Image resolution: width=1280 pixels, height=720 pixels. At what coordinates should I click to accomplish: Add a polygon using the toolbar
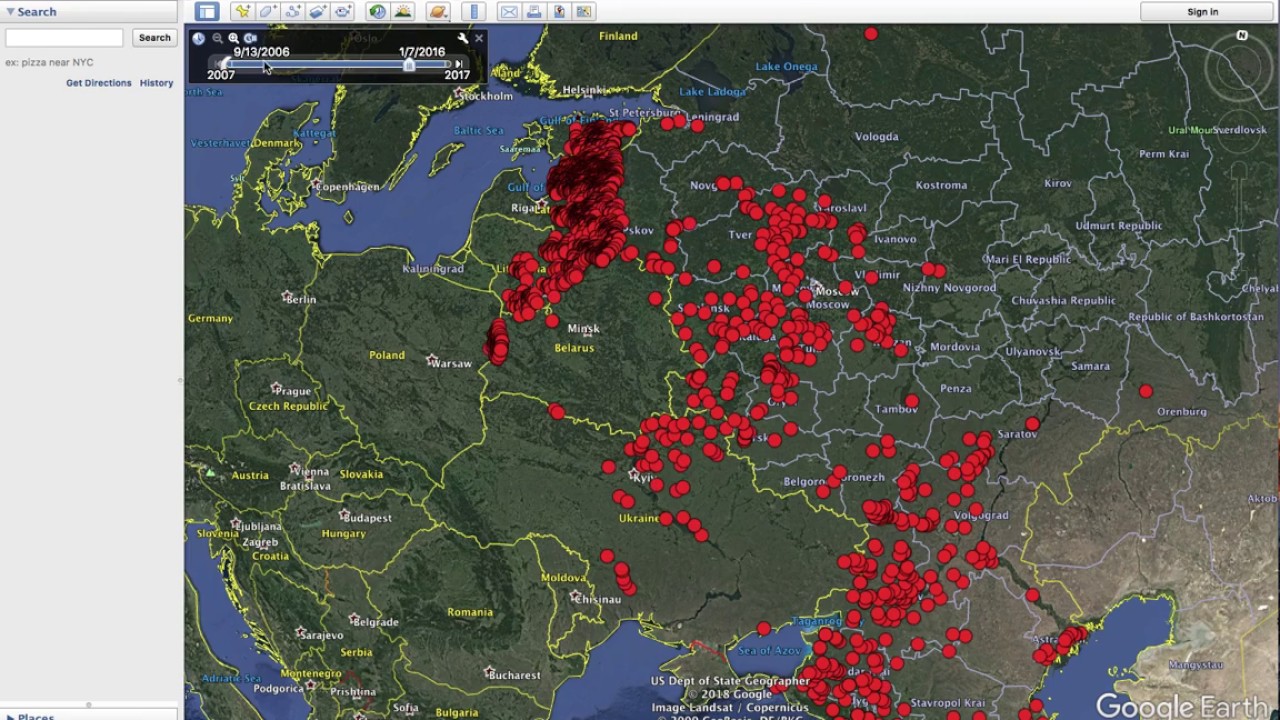pyautogui.click(x=268, y=12)
